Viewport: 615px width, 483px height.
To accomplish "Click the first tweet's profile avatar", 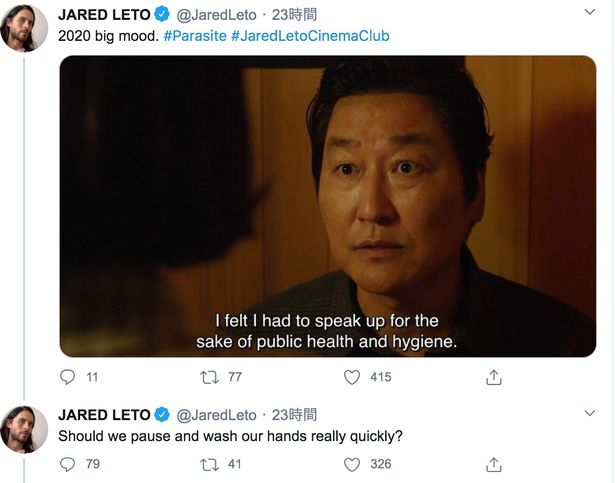I will click(x=24, y=28).
